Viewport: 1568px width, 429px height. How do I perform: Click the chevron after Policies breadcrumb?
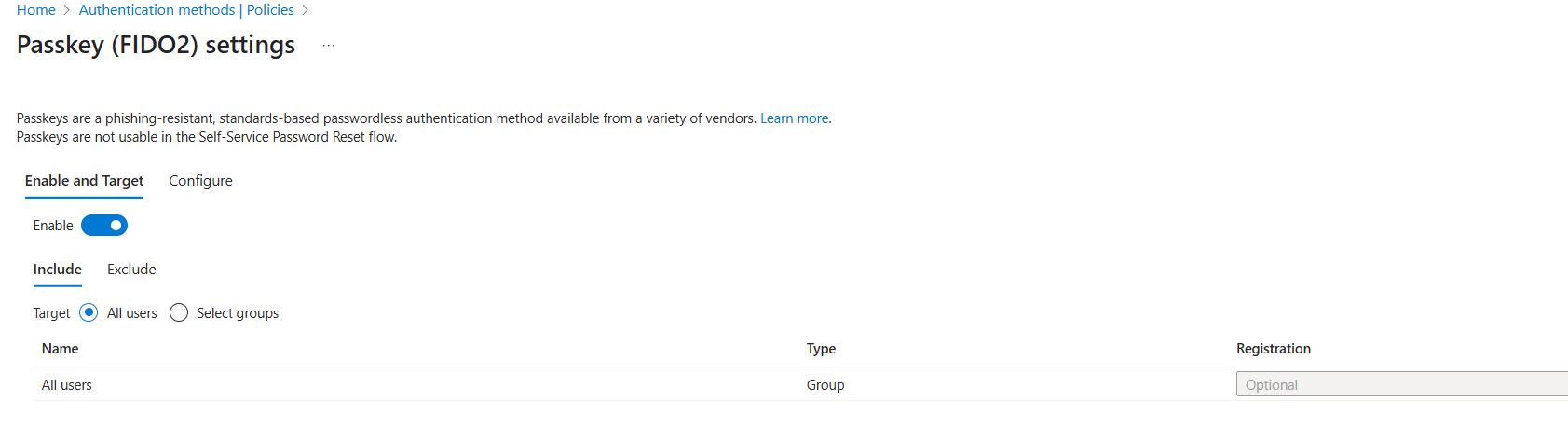[x=306, y=10]
